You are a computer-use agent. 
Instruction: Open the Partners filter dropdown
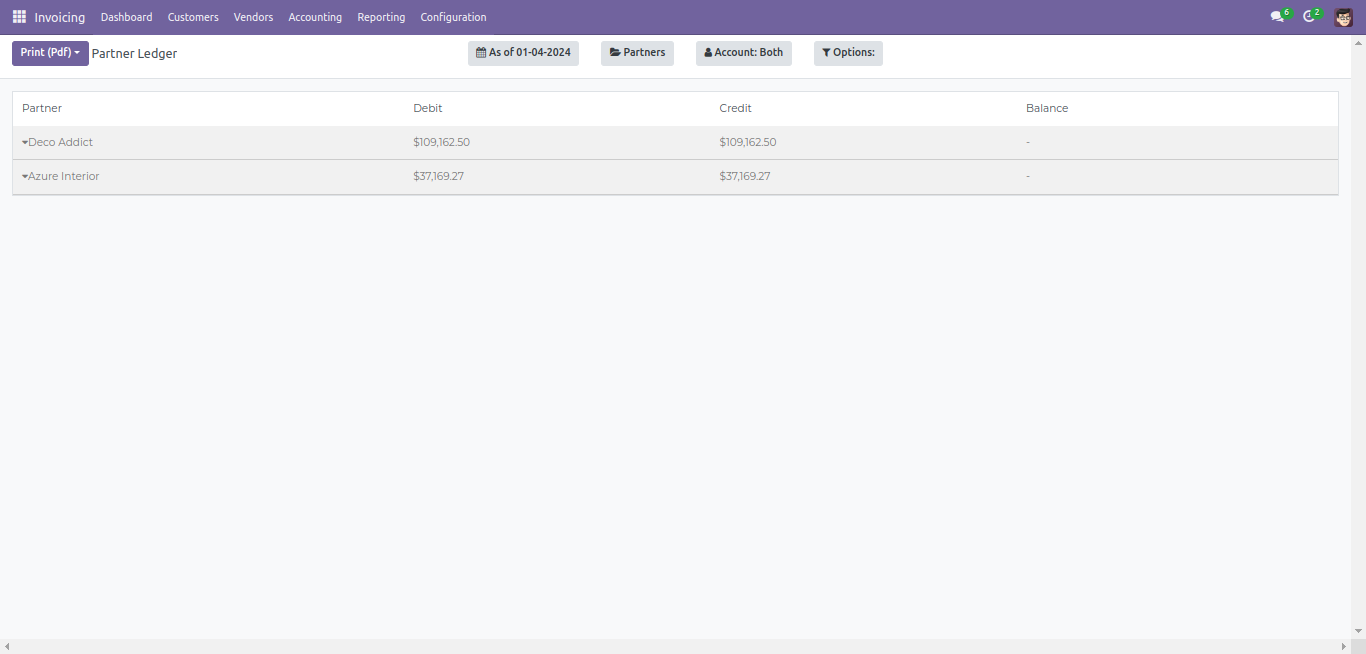point(637,53)
